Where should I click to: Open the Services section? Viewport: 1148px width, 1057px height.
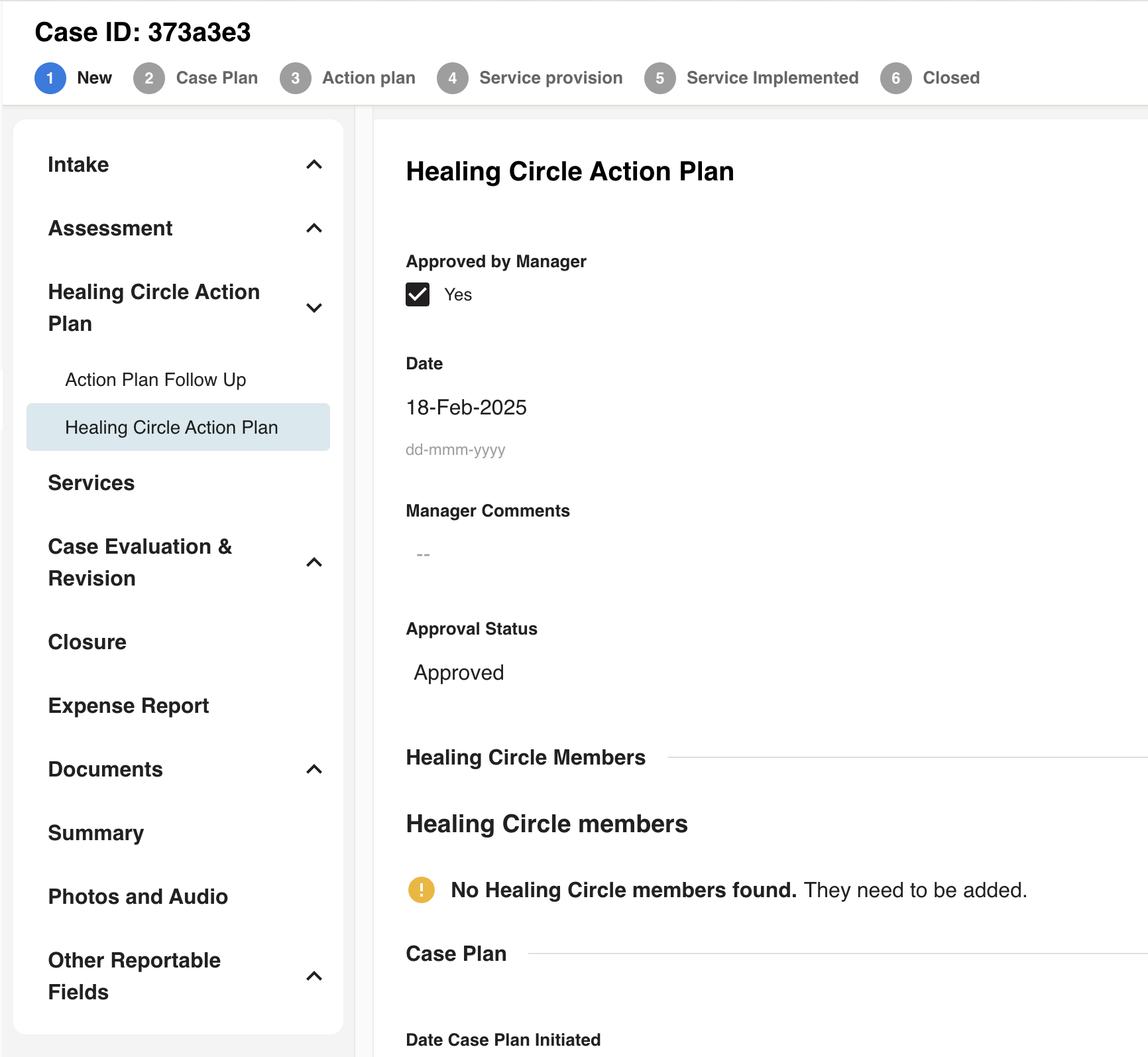91,483
